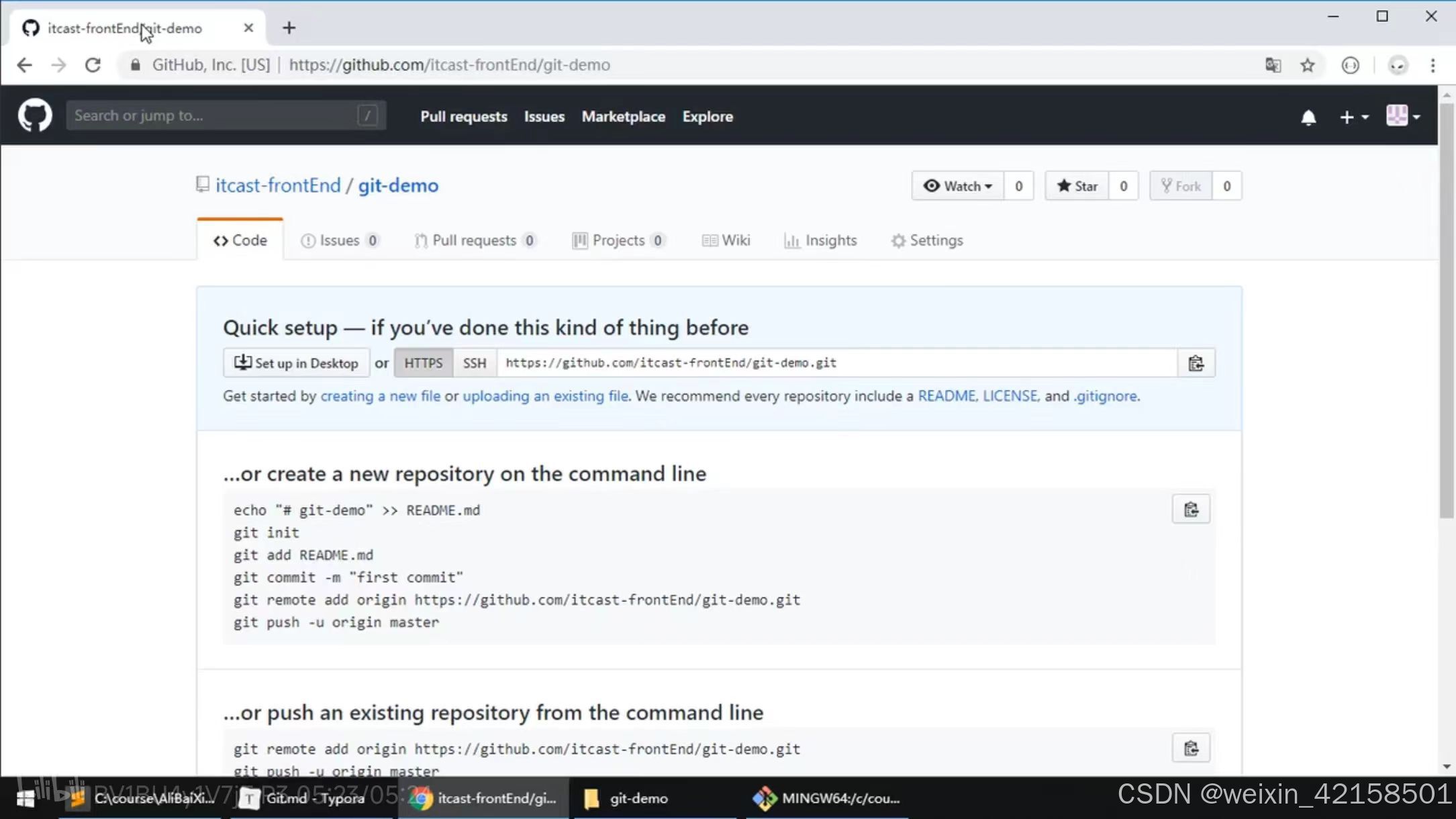The image size is (1456, 819).
Task: Open Chrome's three-dot menu
Action: coord(1433,65)
